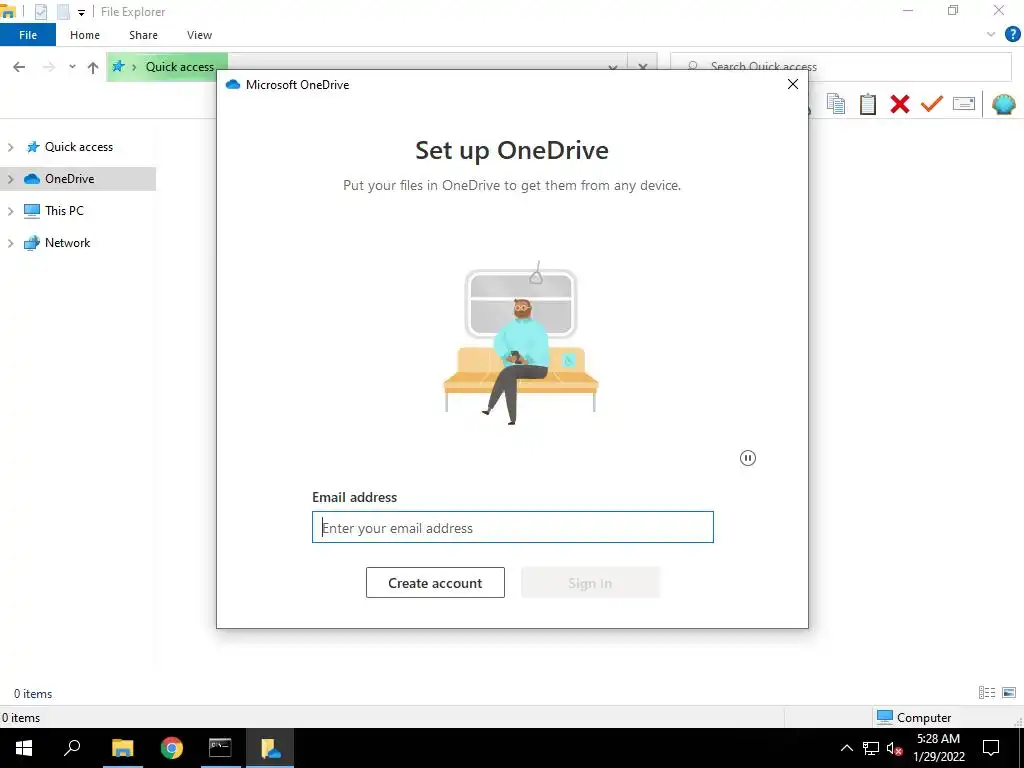
Task: Click the paste clipboard icon in File Explorer
Action: point(867,104)
